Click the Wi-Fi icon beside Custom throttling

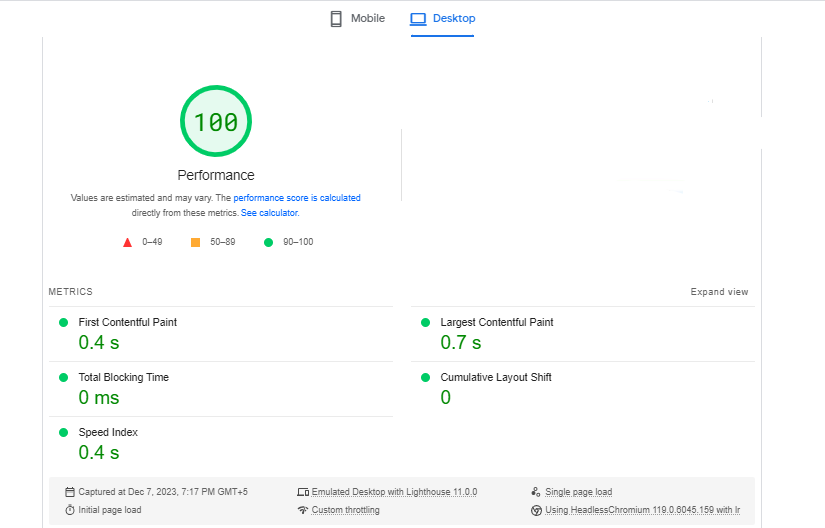pos(303,510)
